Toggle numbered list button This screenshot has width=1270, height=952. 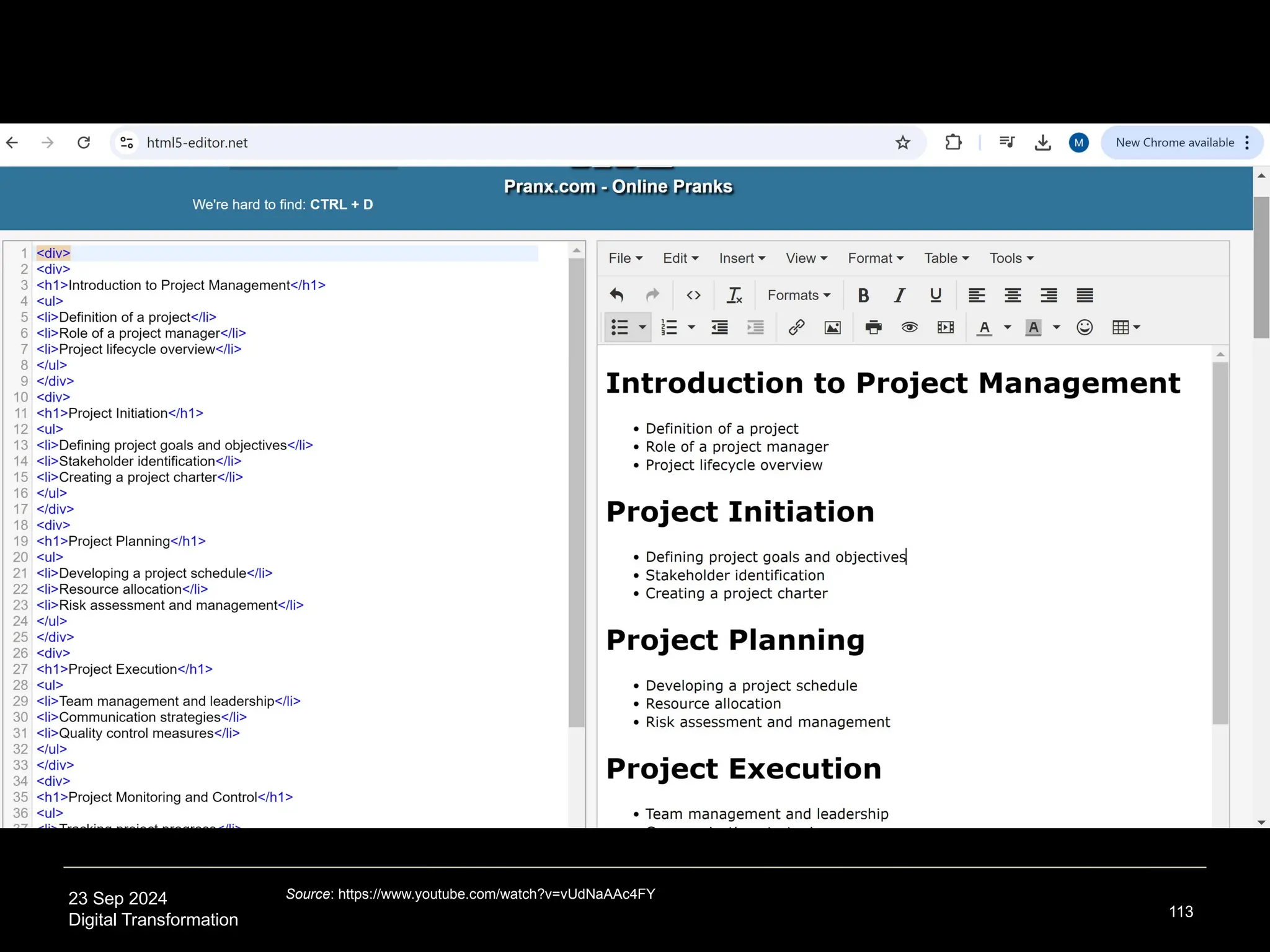pyautogui.click(x=669, y=327)
